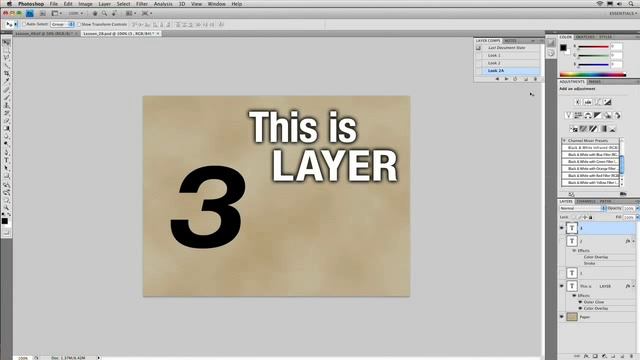Click the foreground color in Color panel
640x360 pixels.
pos(563,48)
